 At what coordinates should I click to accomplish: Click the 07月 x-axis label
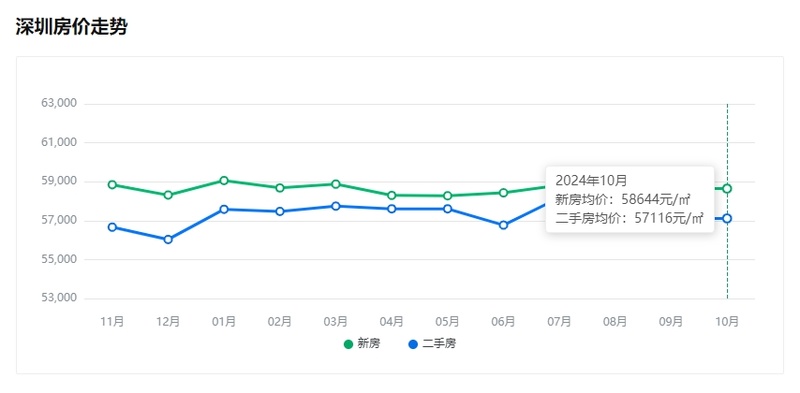tap(559, 322)
